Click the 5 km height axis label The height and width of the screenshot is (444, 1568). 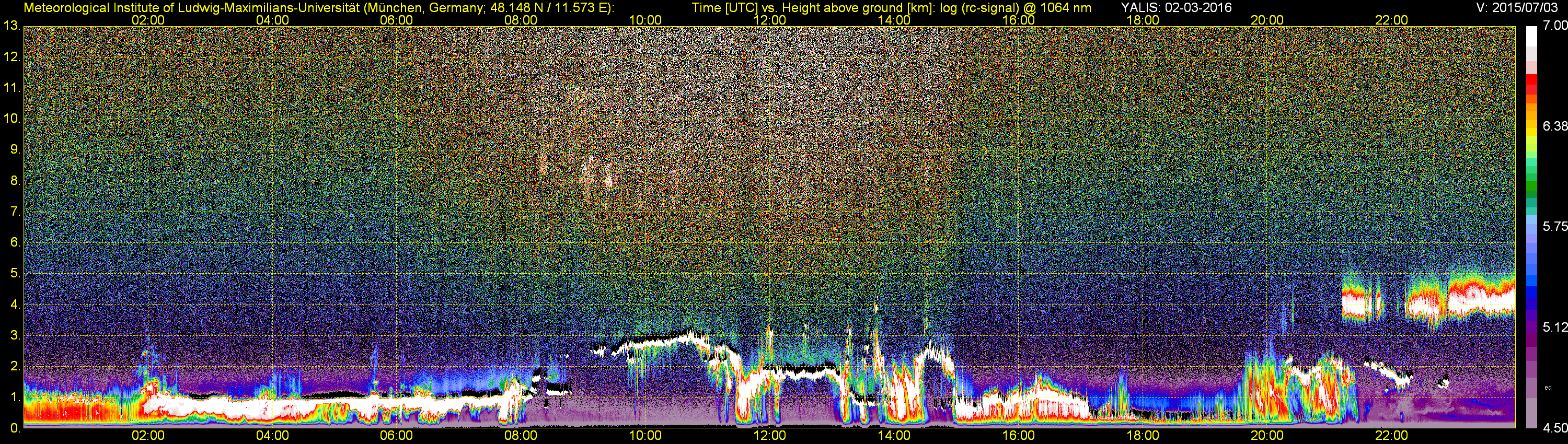coord(15,274)
